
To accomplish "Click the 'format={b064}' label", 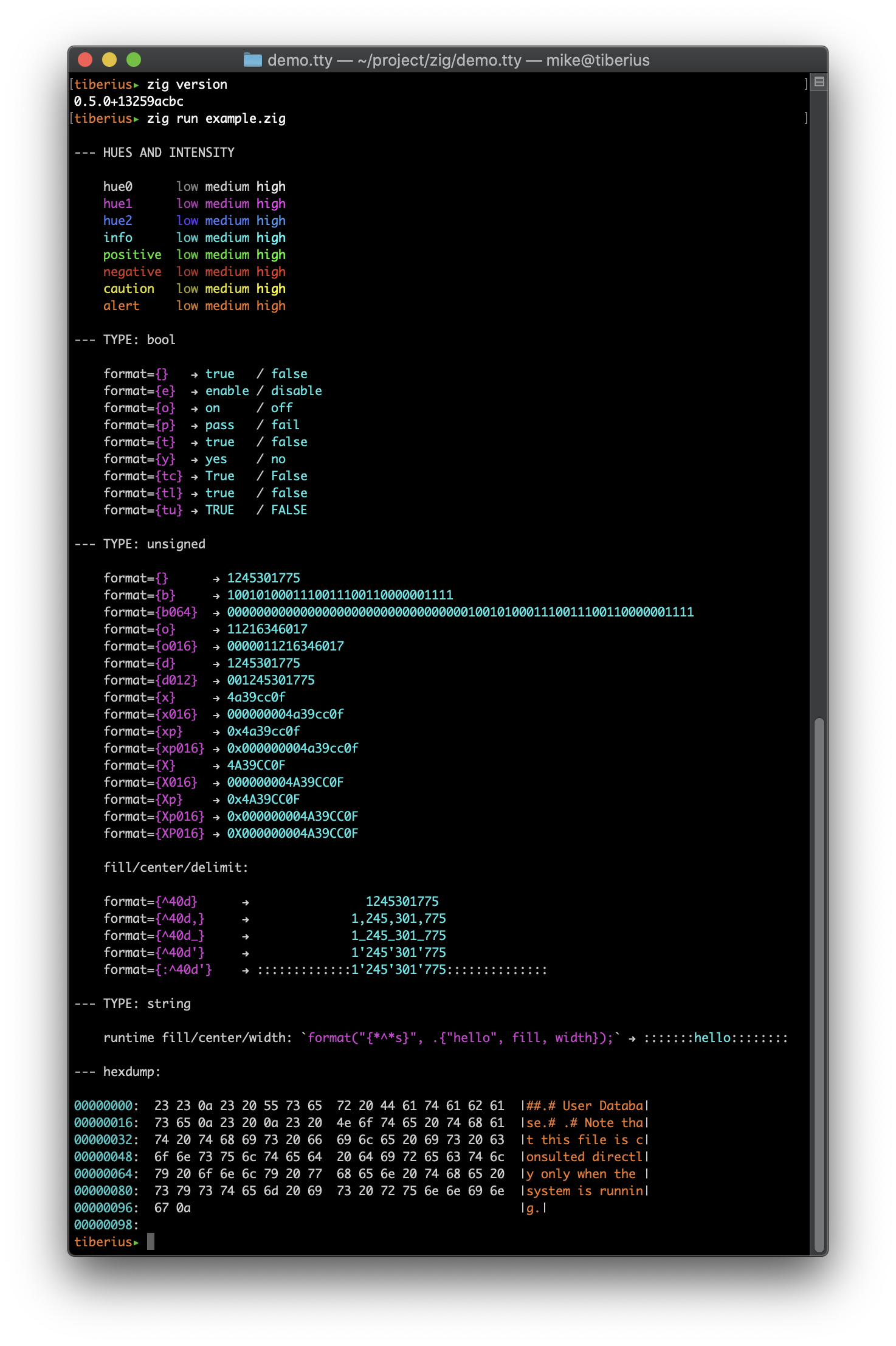I will click(x=151, y=612).
